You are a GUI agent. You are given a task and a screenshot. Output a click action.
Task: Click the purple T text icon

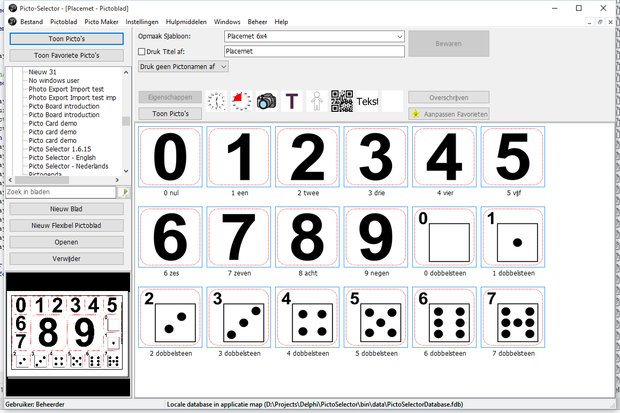coord(291,101)
